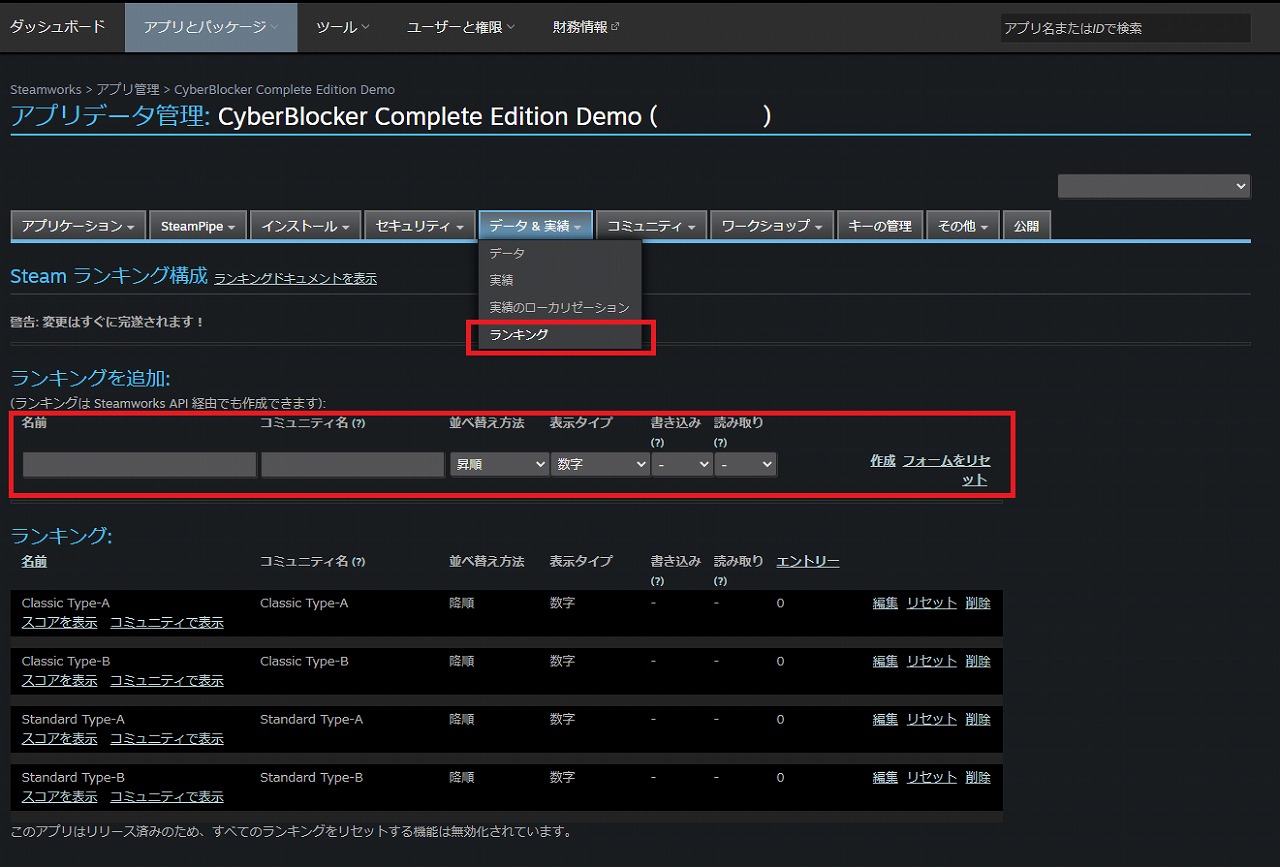
Task: Open the 並べ替え方法 dropdown showing 昇順
Action: pos(499,464)
